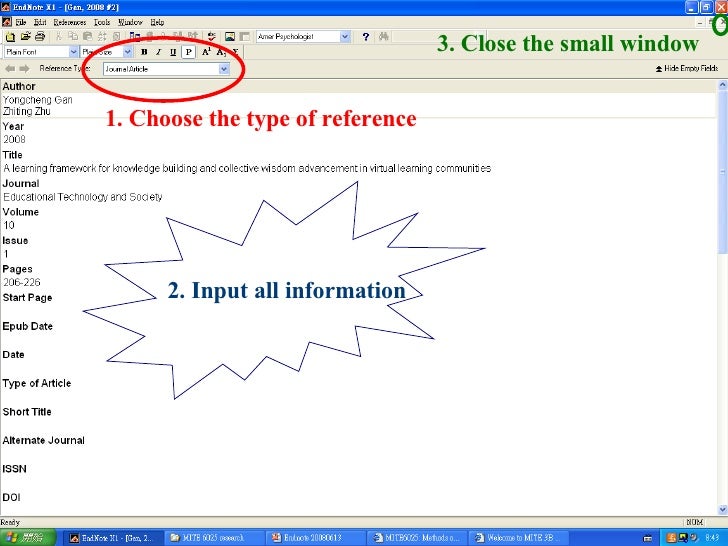728x546 pixels.
Task: Click the ISSN field label
Action: tap(14, 469)
